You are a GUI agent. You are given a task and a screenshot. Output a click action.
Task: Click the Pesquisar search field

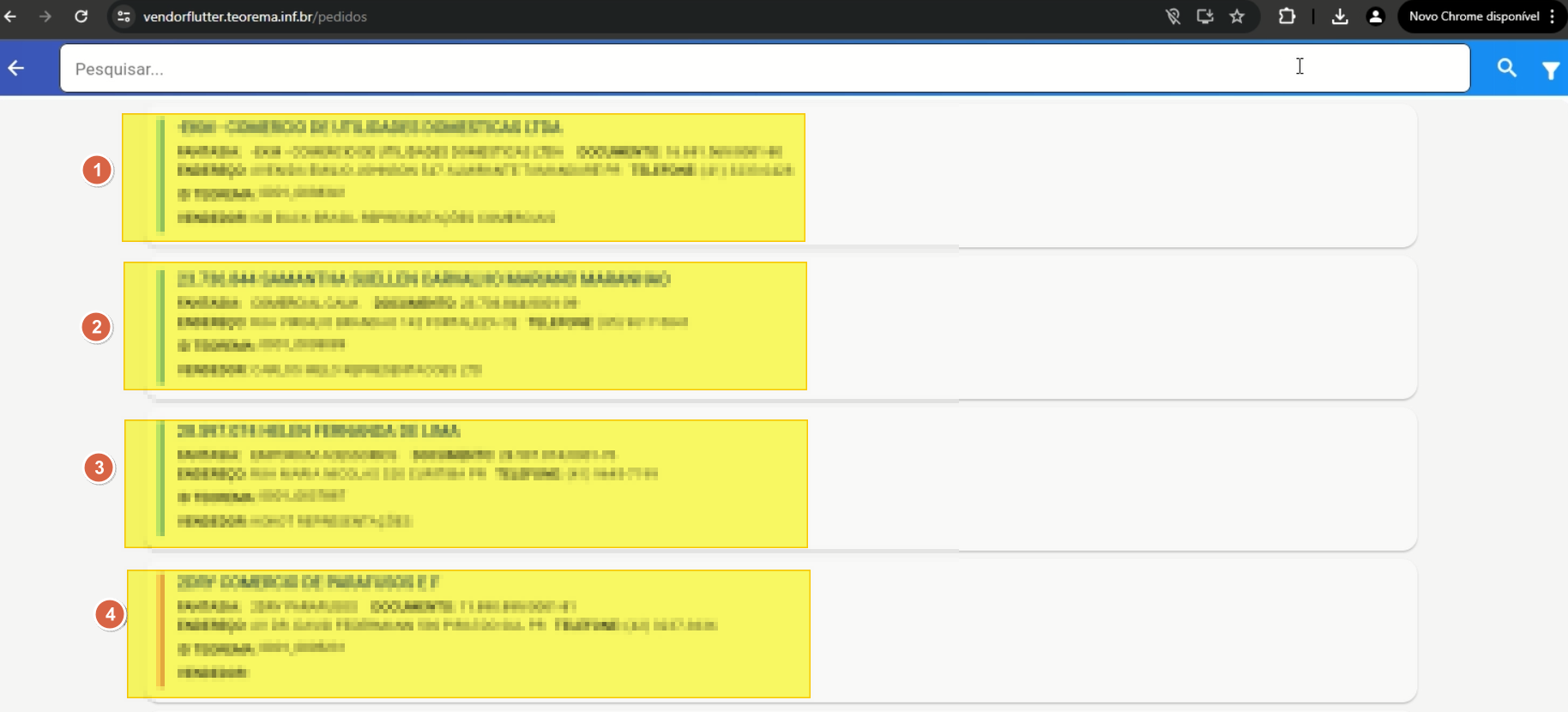coord(764,68)
